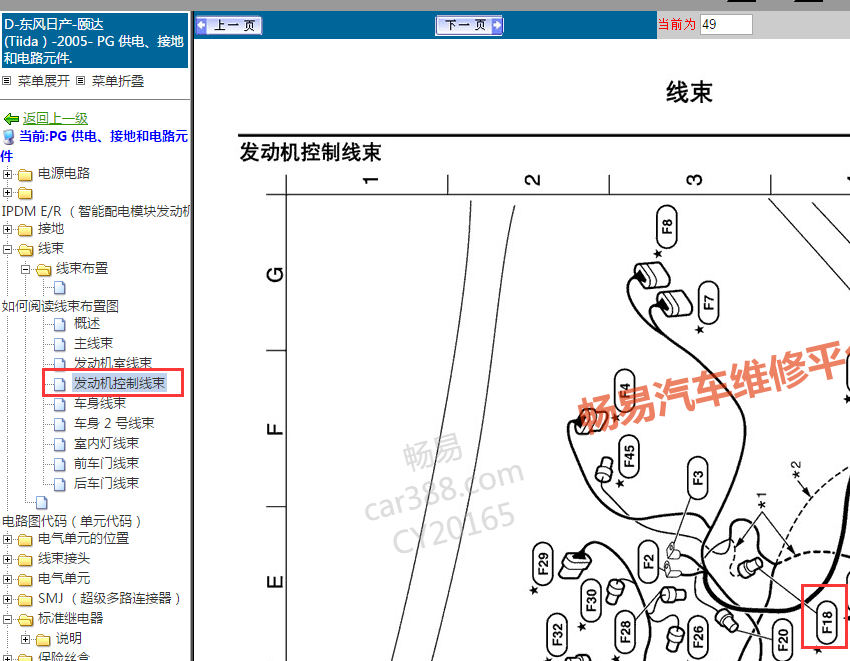The height and width of the screenshot is (661, 850).
Task: Click 菜单折叠 to collapse the menu
Action: [x=118, y=81]
